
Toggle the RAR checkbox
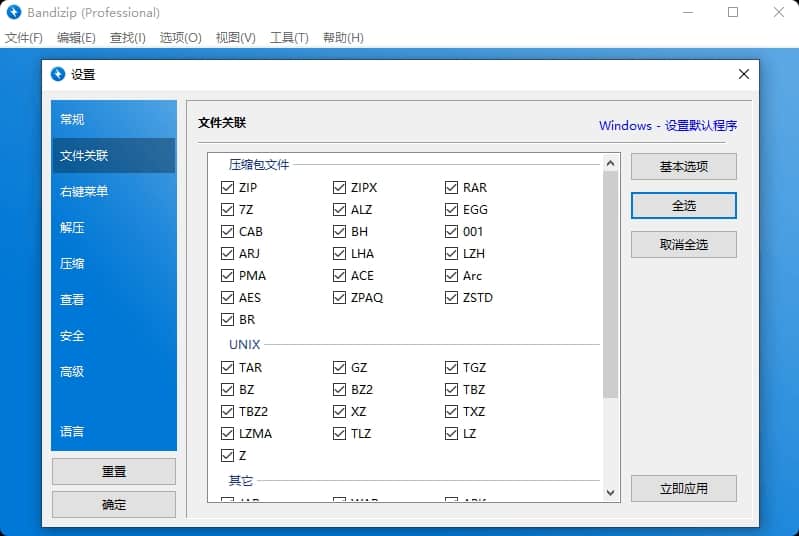(x=451, y=187)
